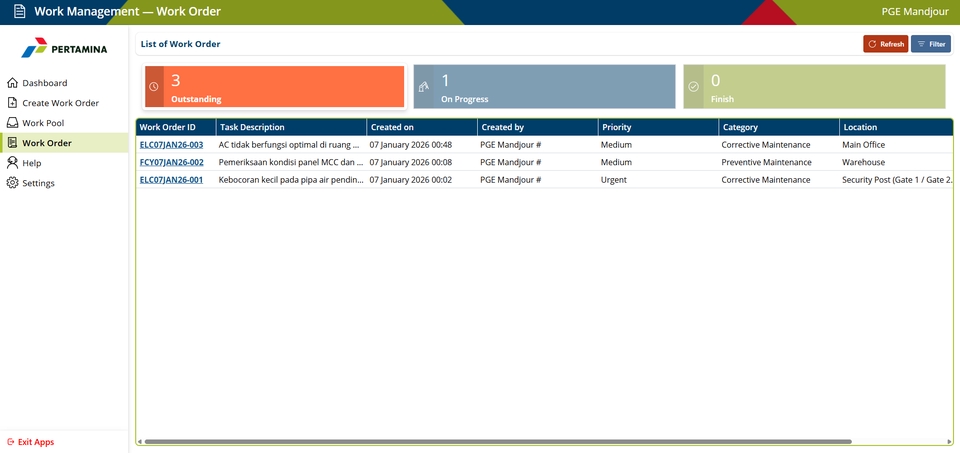Click the Dashboard home icon in sidebar
Image resolution: width=960 pixels, height=453 pixels.
pos(12,83)
